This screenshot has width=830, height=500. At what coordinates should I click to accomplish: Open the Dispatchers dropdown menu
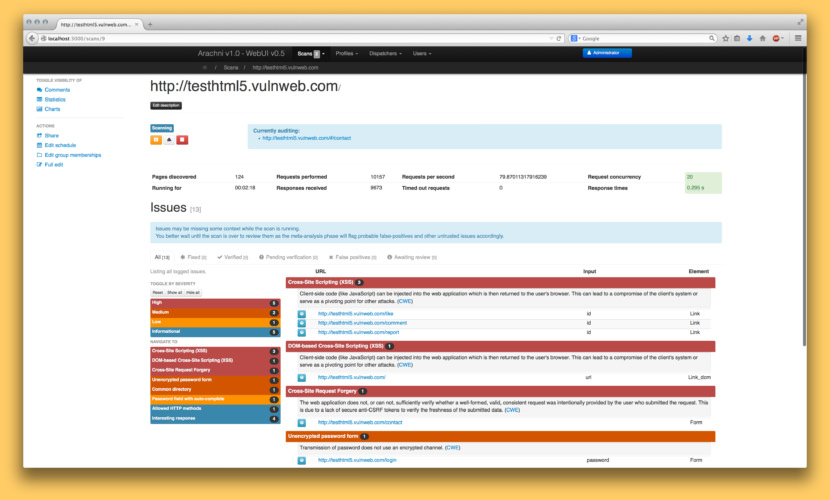[x=385, y=53]
